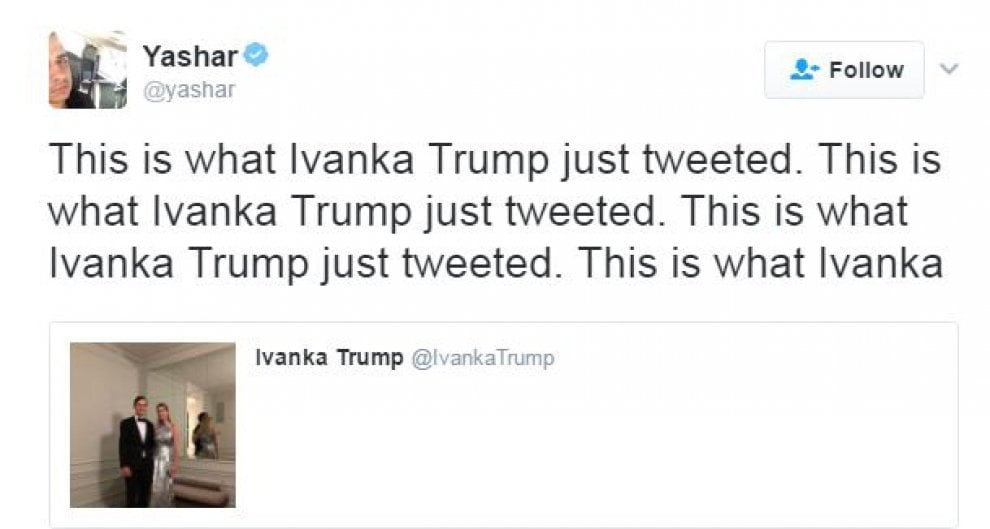Open the chevron dropdown beside Follow
This screenshot has height=529, width=990.
click(949, 68)
